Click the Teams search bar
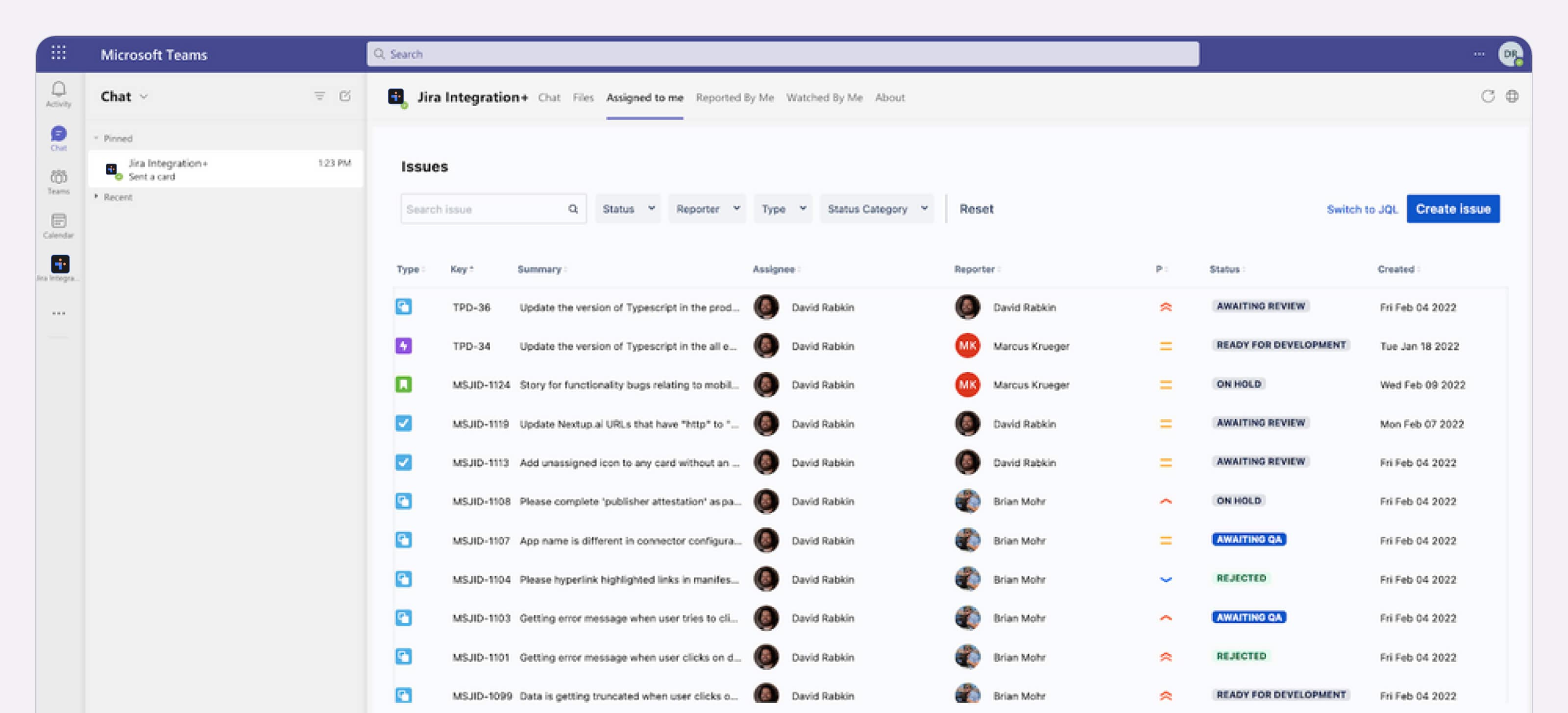The width and height of the screenshot is (1568, 713). [x=782, y=54]
